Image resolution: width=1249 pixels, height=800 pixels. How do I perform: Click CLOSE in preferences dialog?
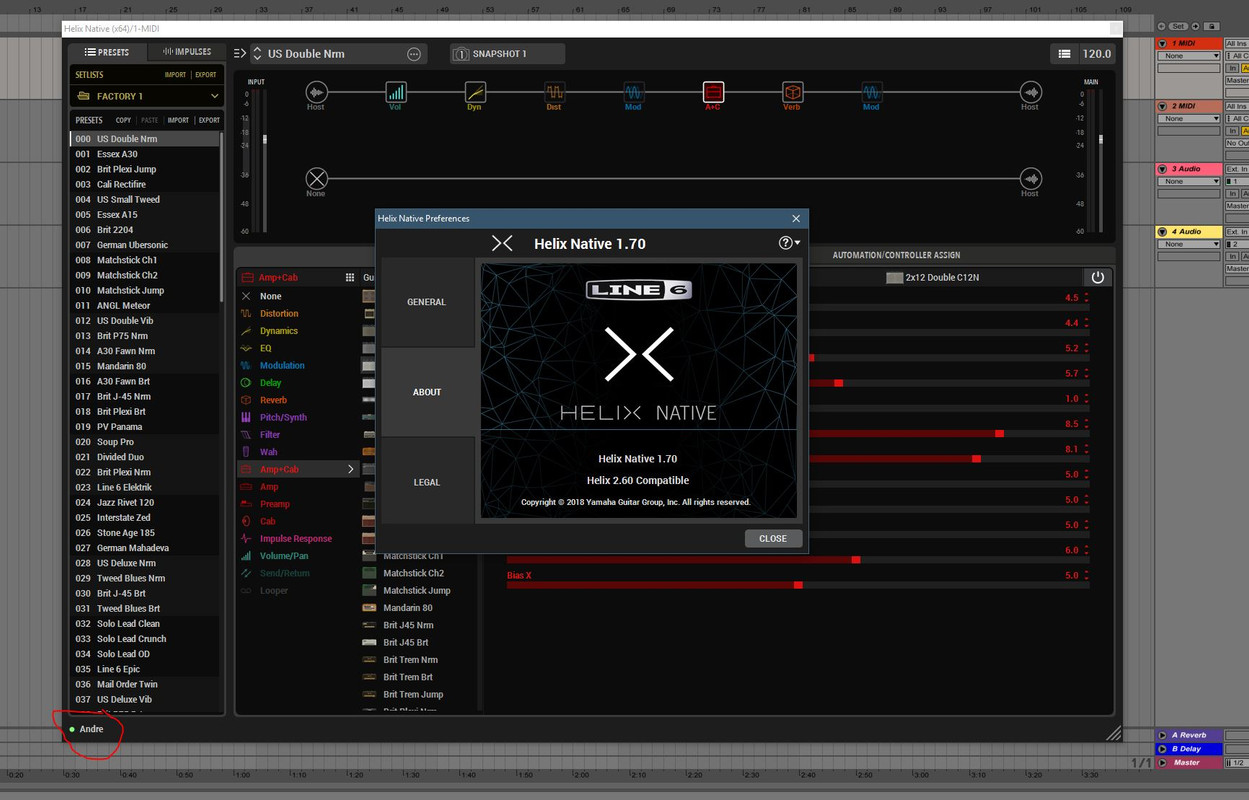click(773, 538)
